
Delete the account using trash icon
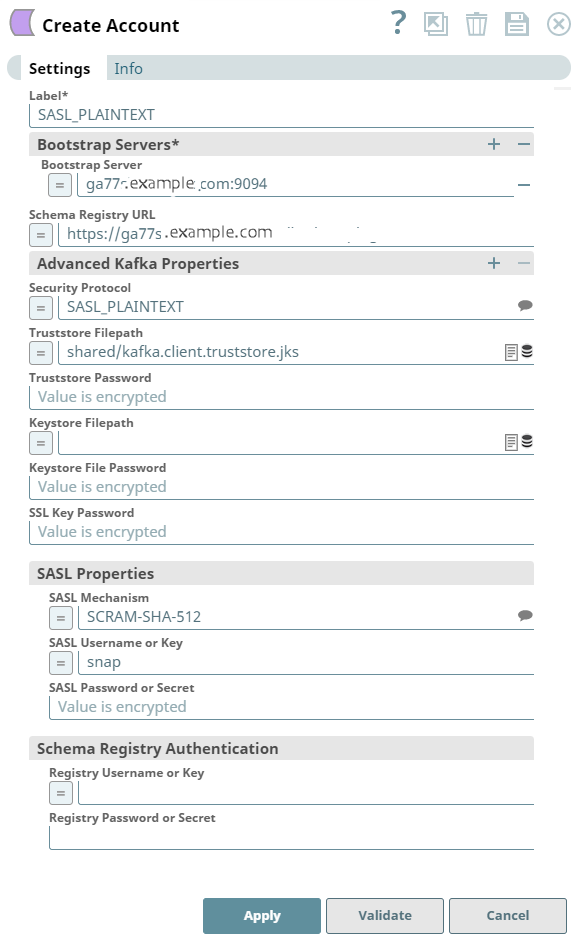click(476, 24)
